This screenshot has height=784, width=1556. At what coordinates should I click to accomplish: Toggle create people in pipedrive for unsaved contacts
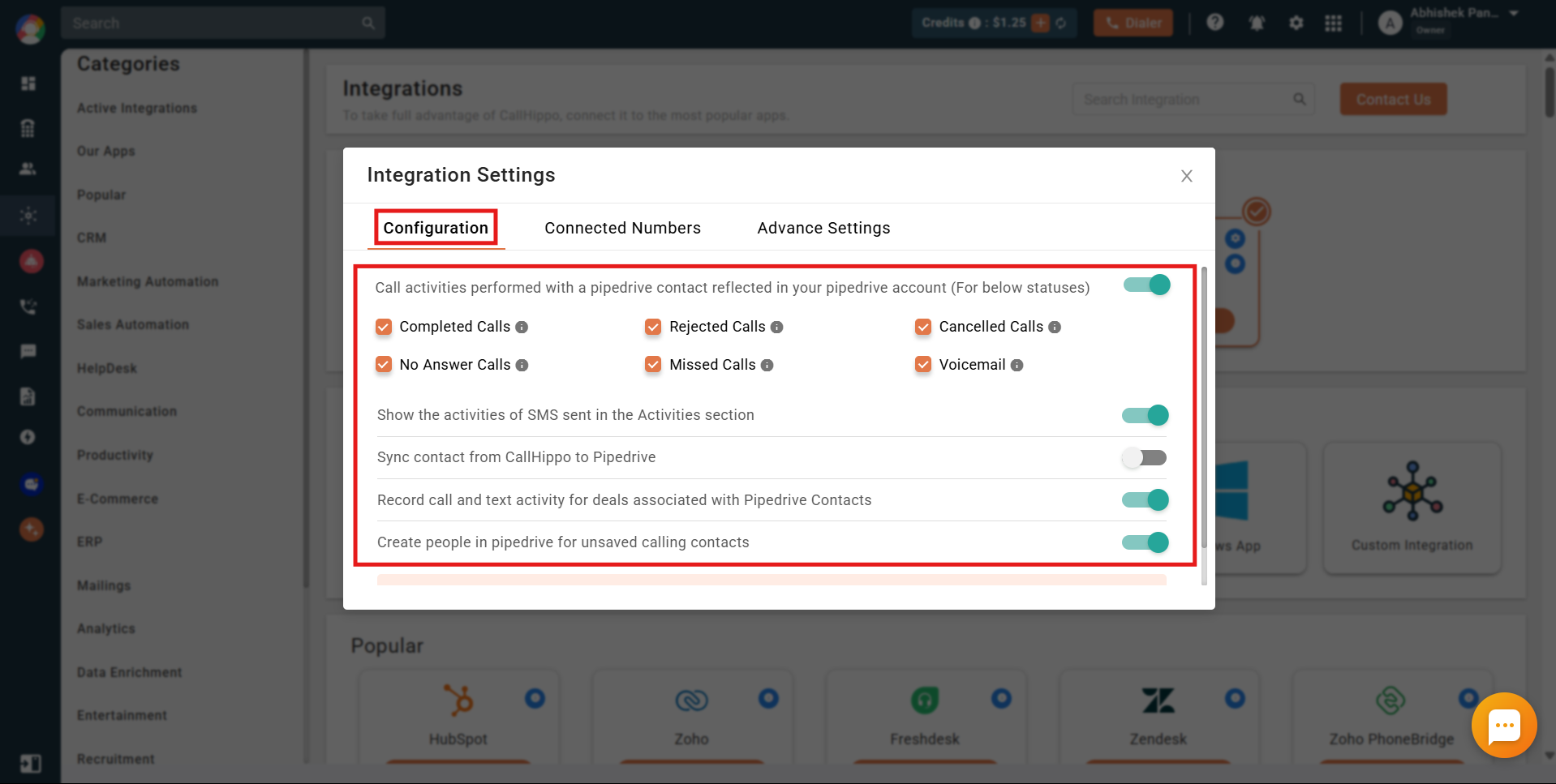coord(1145,542)
